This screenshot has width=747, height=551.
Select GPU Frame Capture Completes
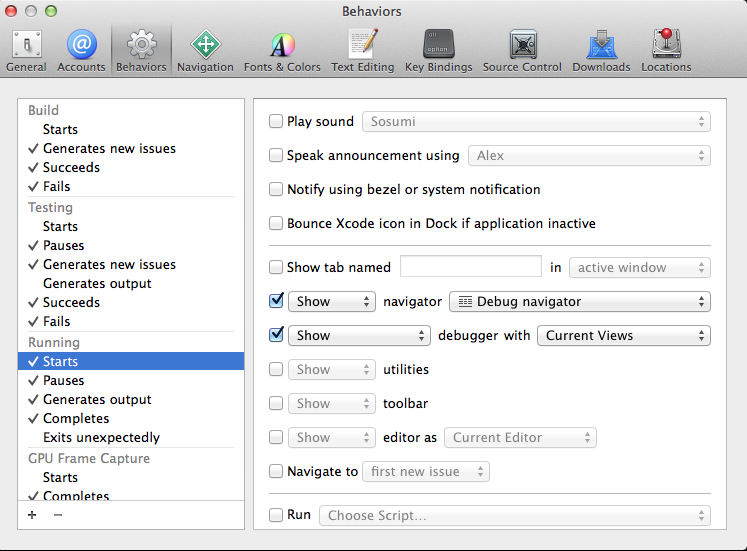pos(131,494)
